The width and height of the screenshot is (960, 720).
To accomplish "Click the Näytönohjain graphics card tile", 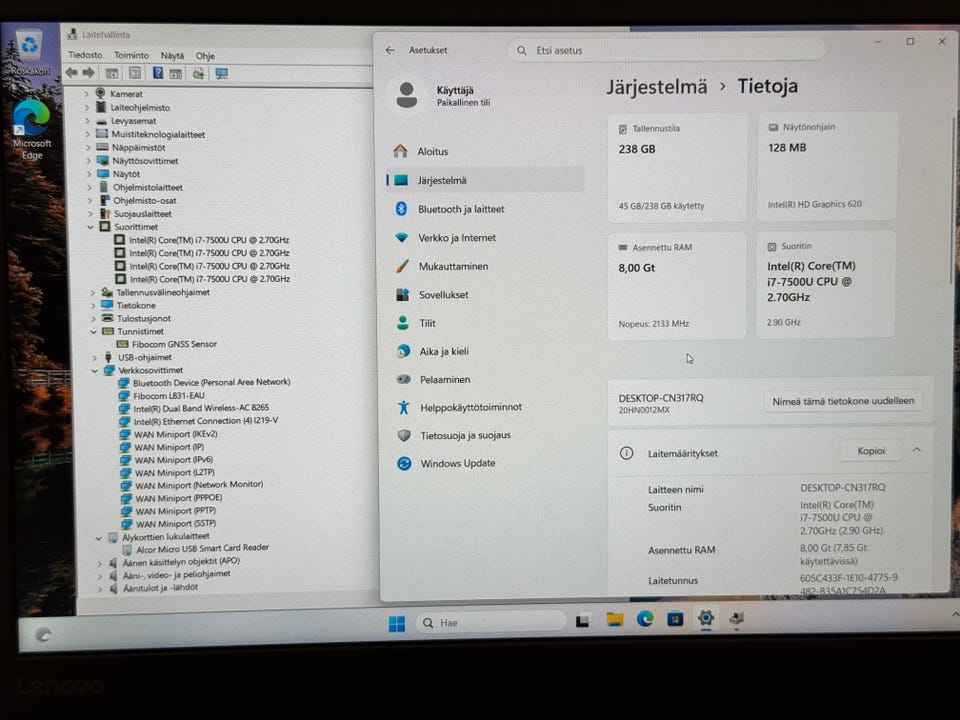I will point(827,166).
